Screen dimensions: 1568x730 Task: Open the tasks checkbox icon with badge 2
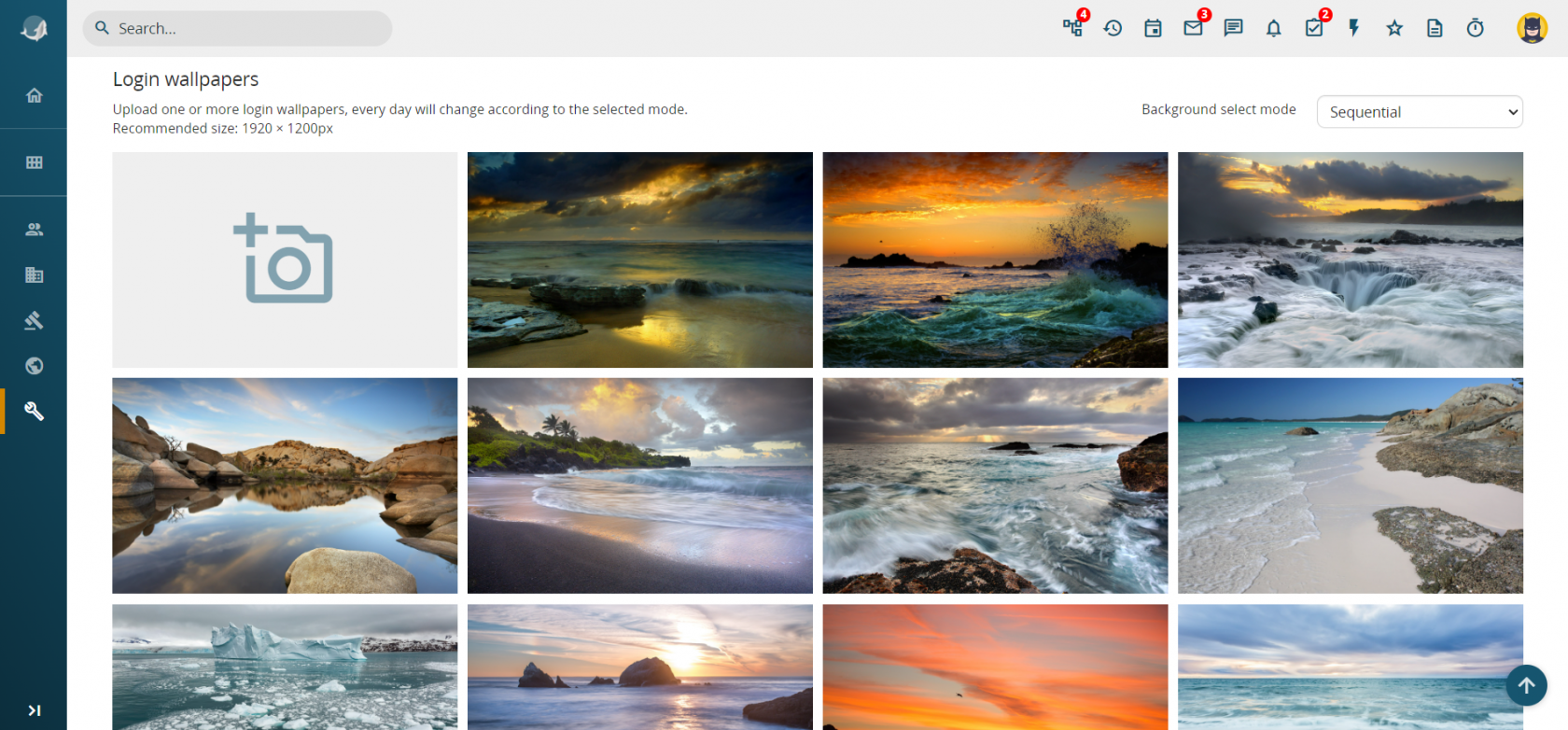(1315, 27)
